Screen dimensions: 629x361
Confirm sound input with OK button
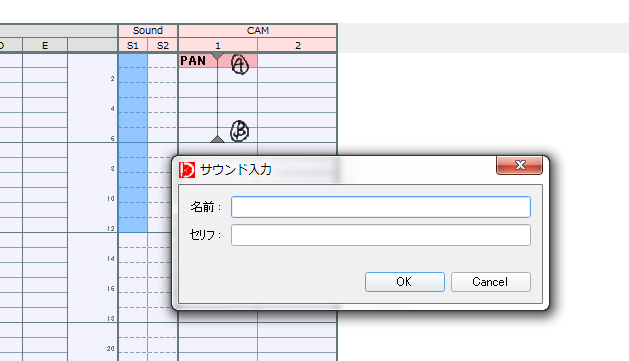pyautogui.click(x=404, y=282)
